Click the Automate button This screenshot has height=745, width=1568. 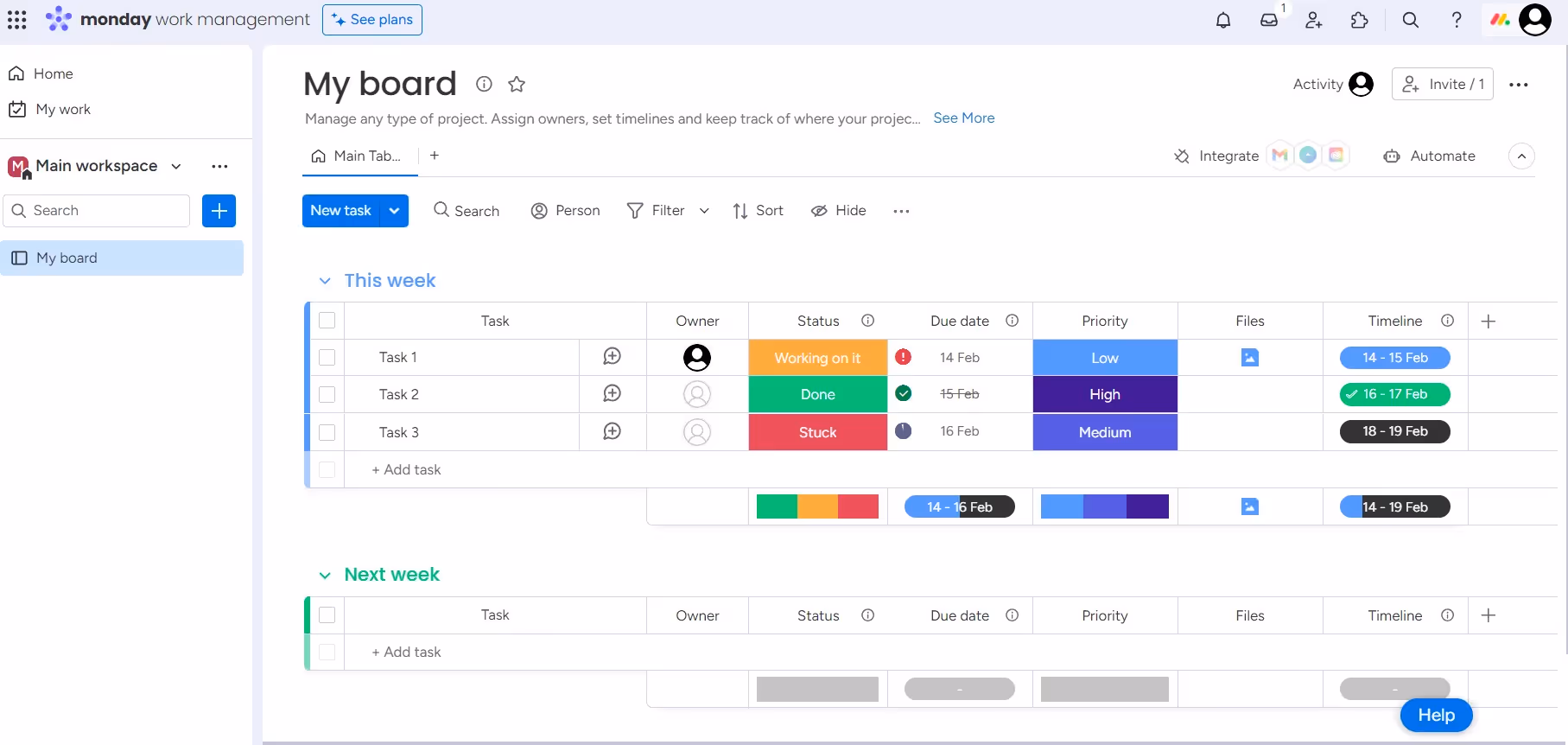pyautogui.click(x=1430, y=156)
